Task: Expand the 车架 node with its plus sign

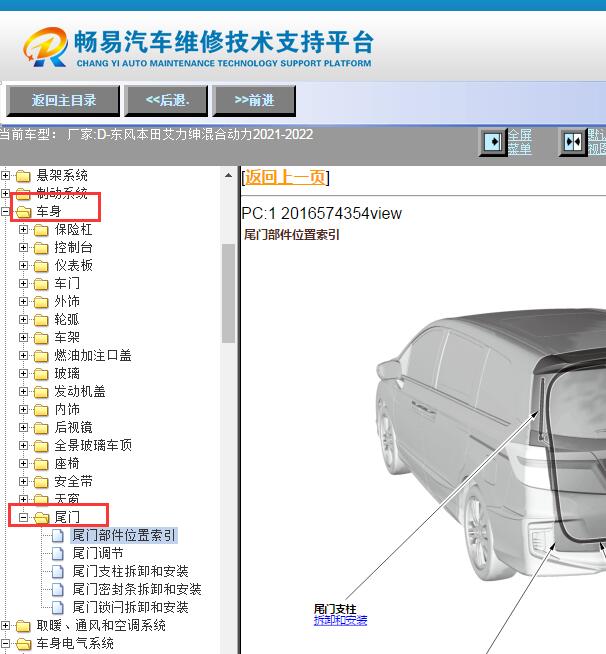Action: (23, 337)
